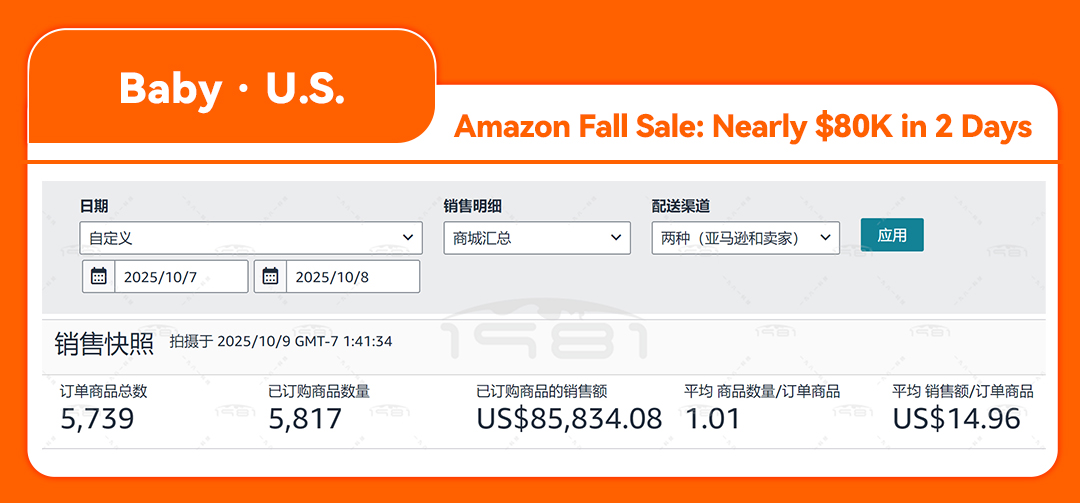Screen dimensions: 1080x503
Task: Click the 2025/10/7 start date field
Action: click(180, 277)
